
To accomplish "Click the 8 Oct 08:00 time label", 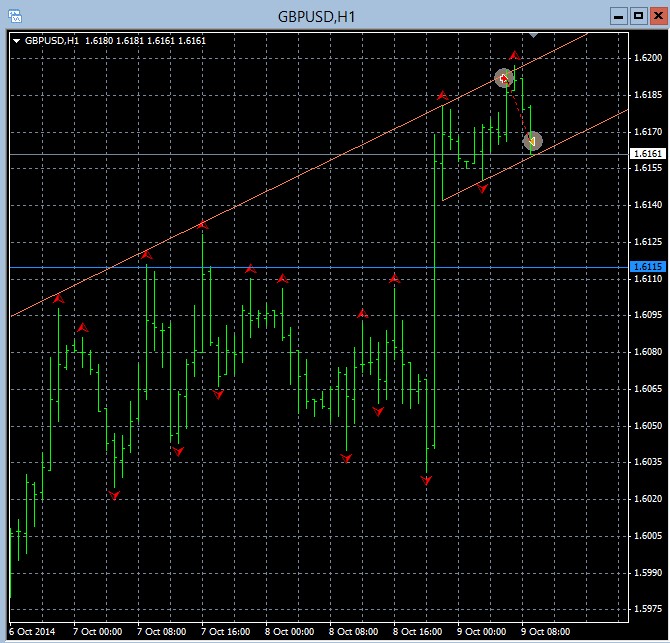I will (x=353, y=631).
